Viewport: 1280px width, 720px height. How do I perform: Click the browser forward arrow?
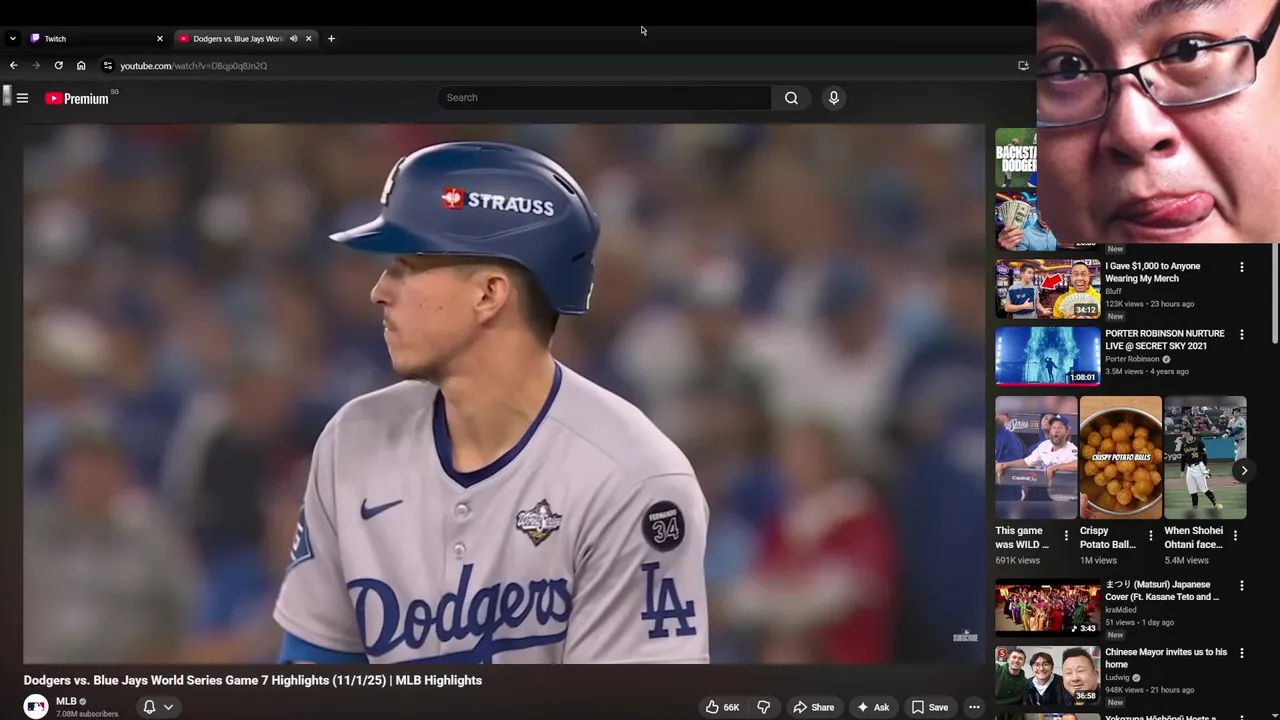tap(36, 66)
